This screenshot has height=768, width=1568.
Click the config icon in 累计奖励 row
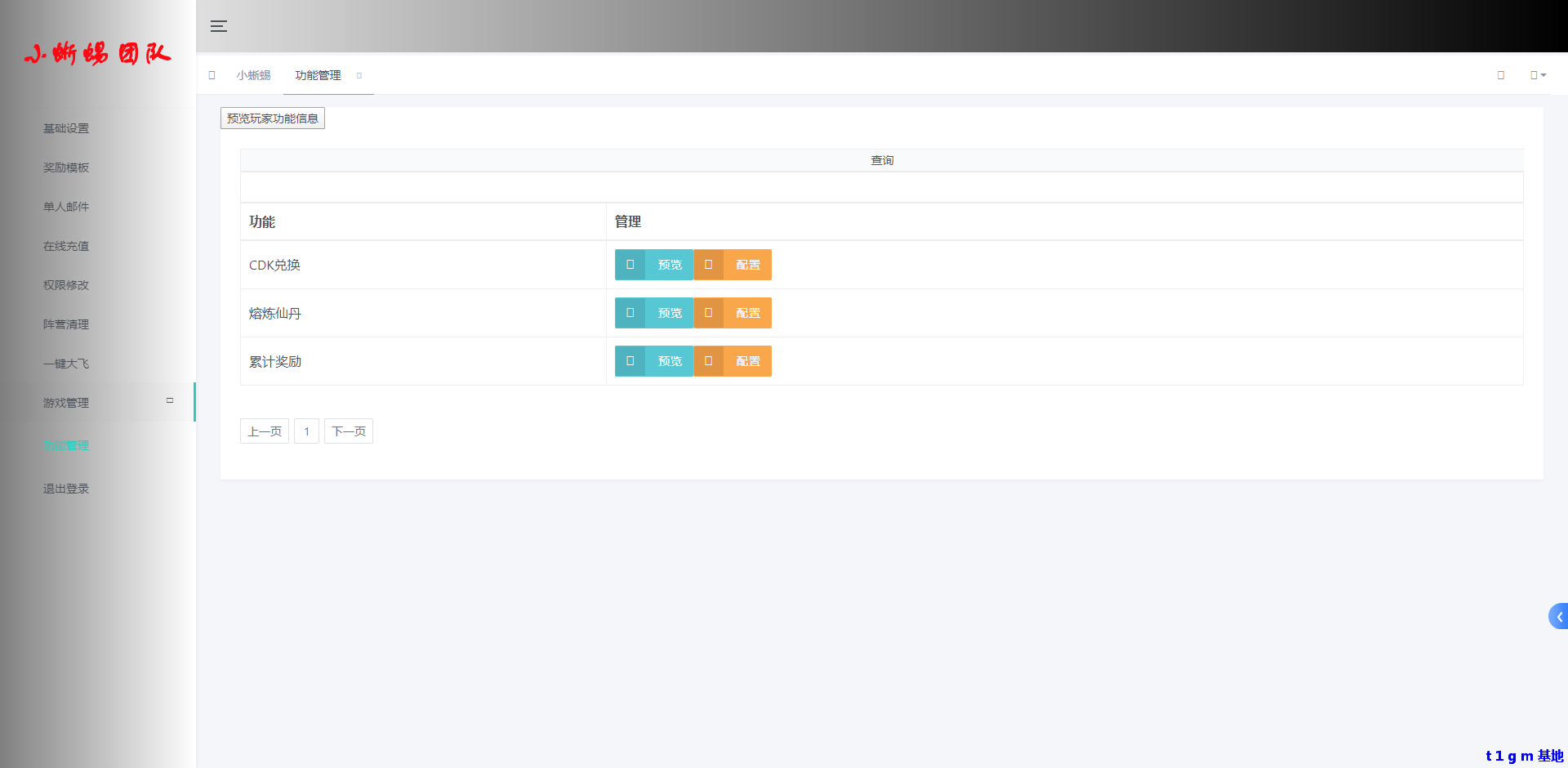point(708,361)
